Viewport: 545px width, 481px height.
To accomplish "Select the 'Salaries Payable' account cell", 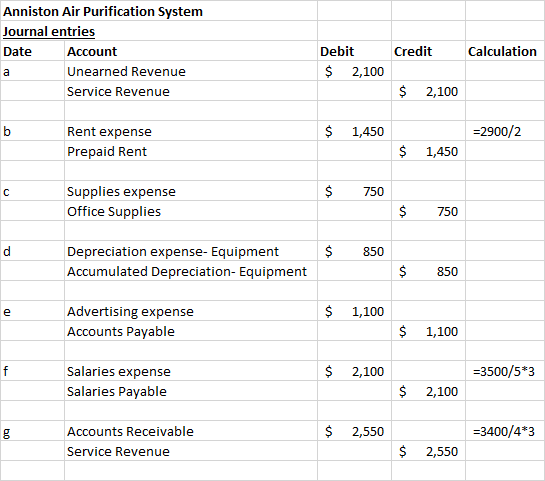I will click(x=191, y=391).
